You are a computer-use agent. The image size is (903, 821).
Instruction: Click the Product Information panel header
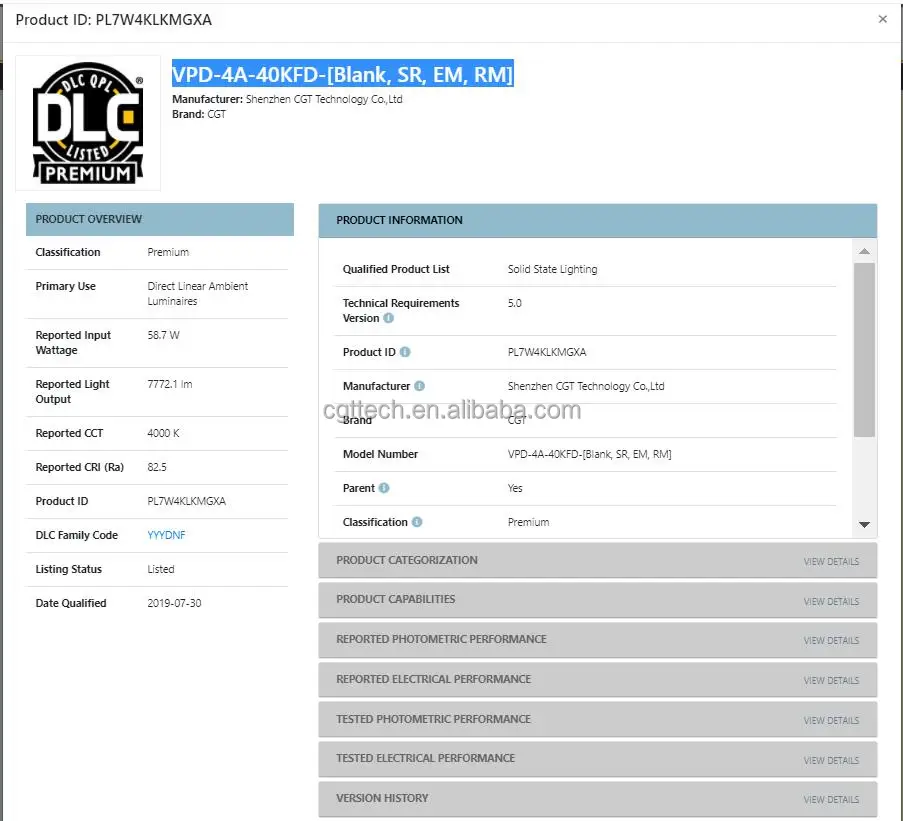pyautogui.click(x=597, y=221)
